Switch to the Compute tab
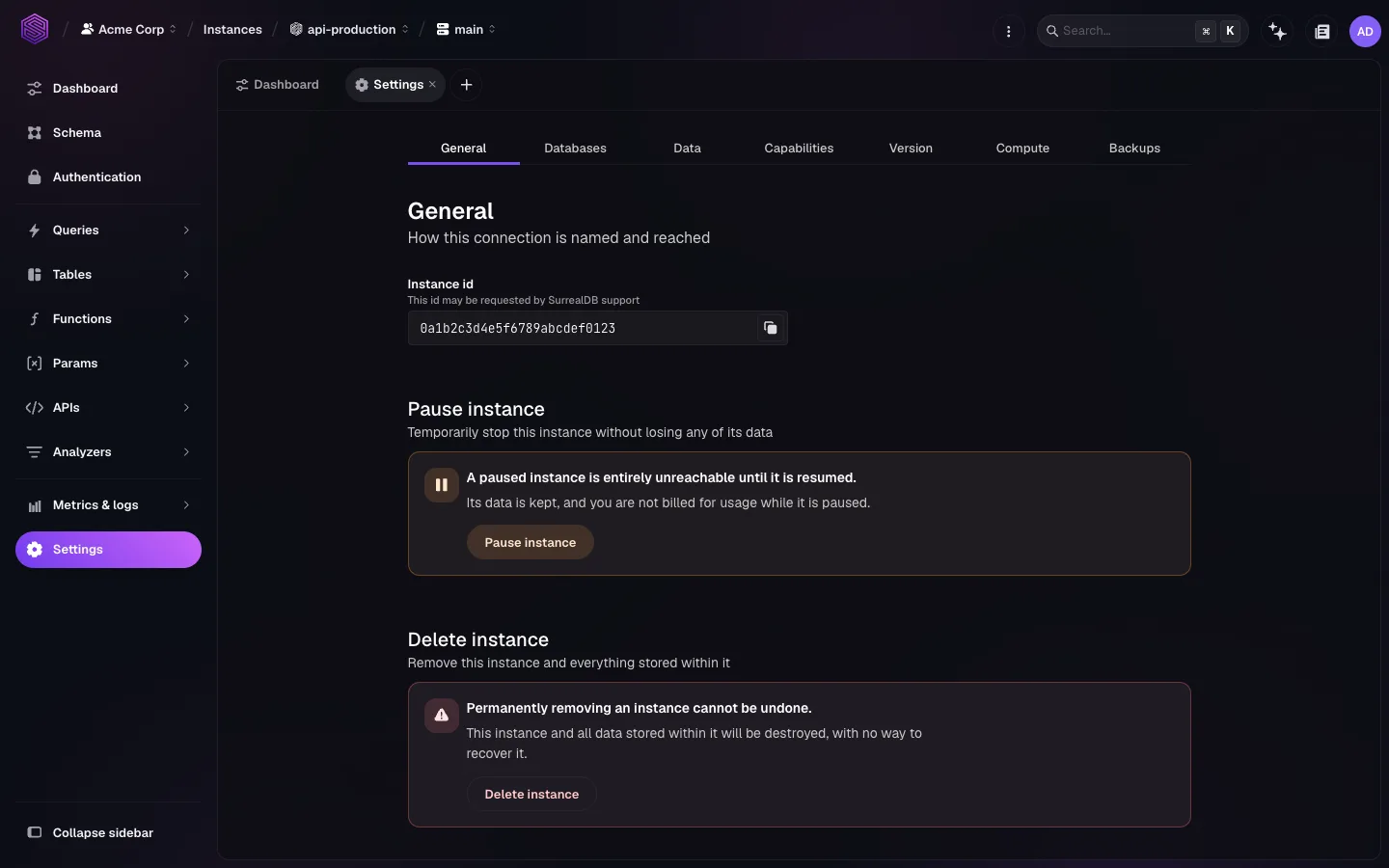This screenshot has height=868, width=1389. (1022, 149)
